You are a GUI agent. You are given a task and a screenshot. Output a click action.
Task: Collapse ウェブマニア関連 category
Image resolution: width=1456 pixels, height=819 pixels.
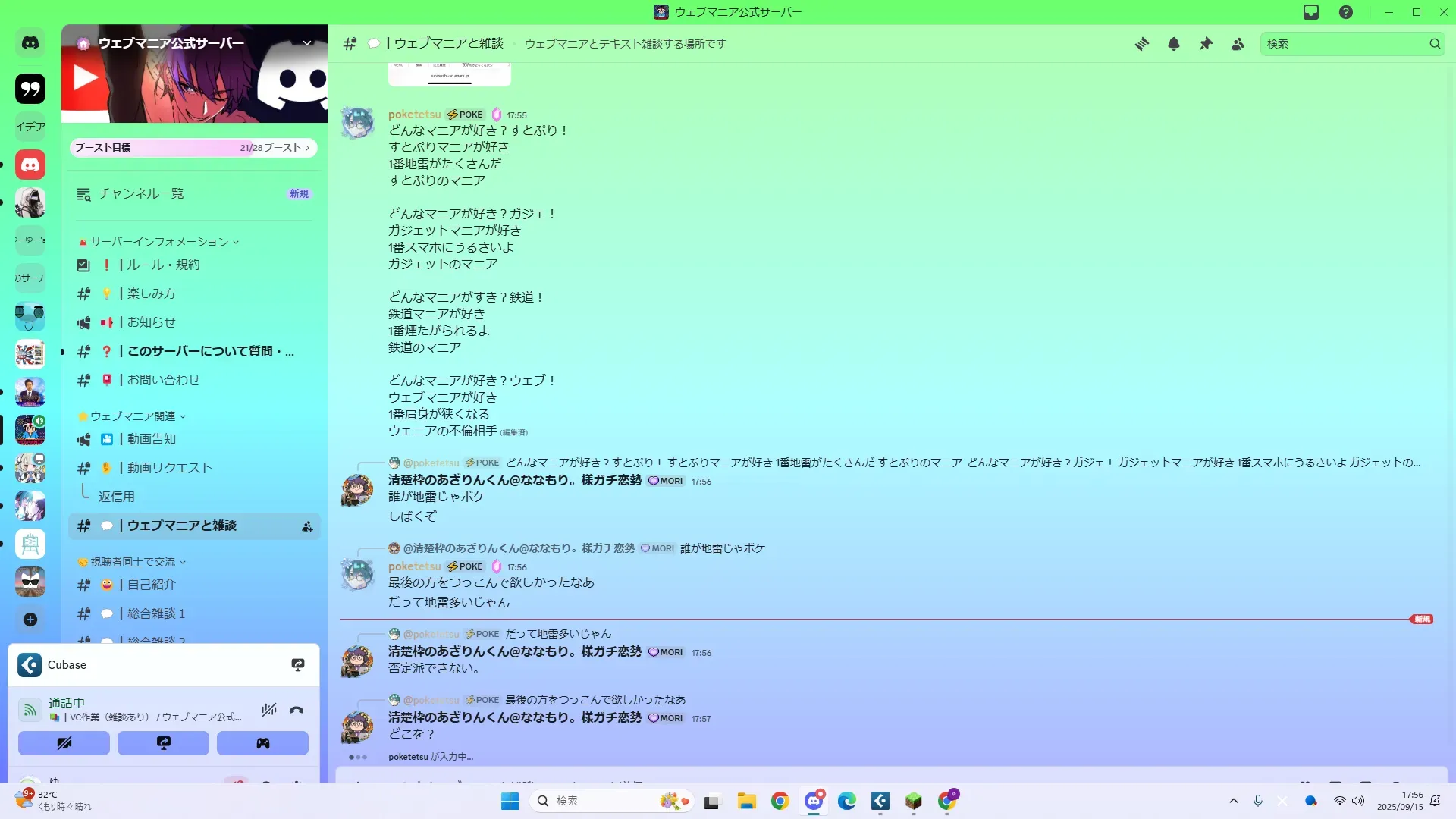coord(133,416)
